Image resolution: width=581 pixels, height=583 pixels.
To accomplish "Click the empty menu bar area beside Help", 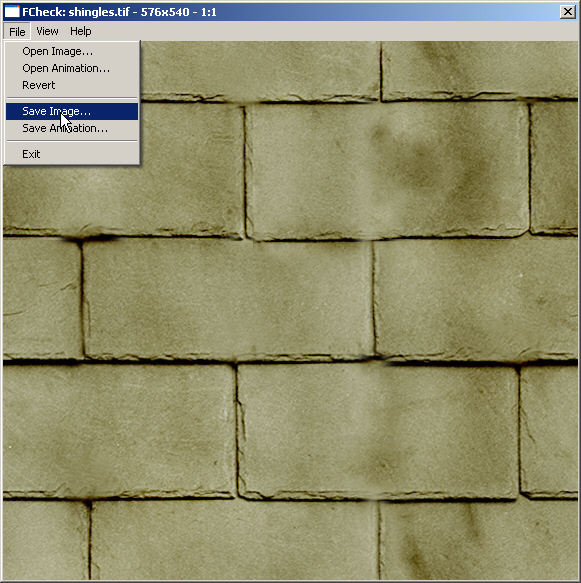I will click(335, 31).
